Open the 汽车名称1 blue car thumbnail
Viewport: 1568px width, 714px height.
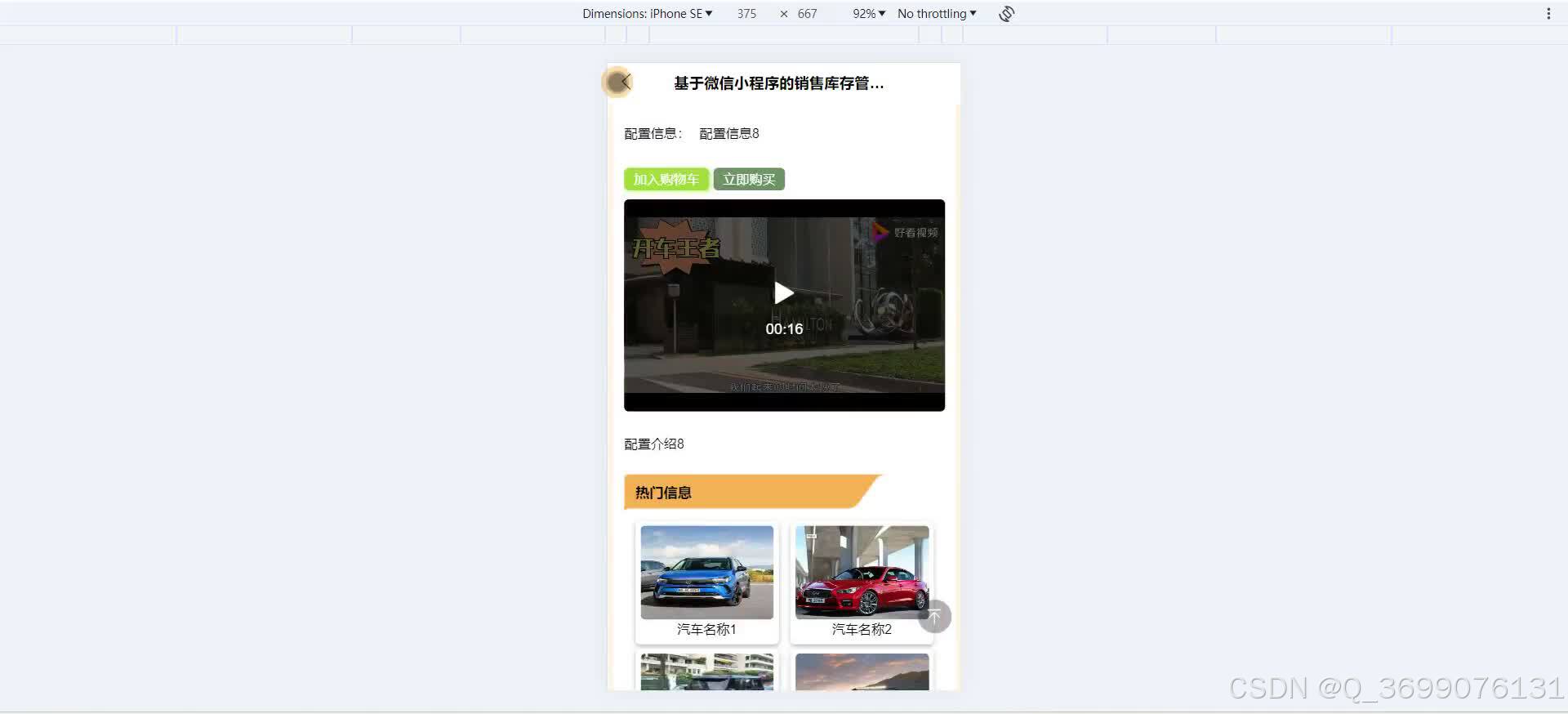coord(707,572)
